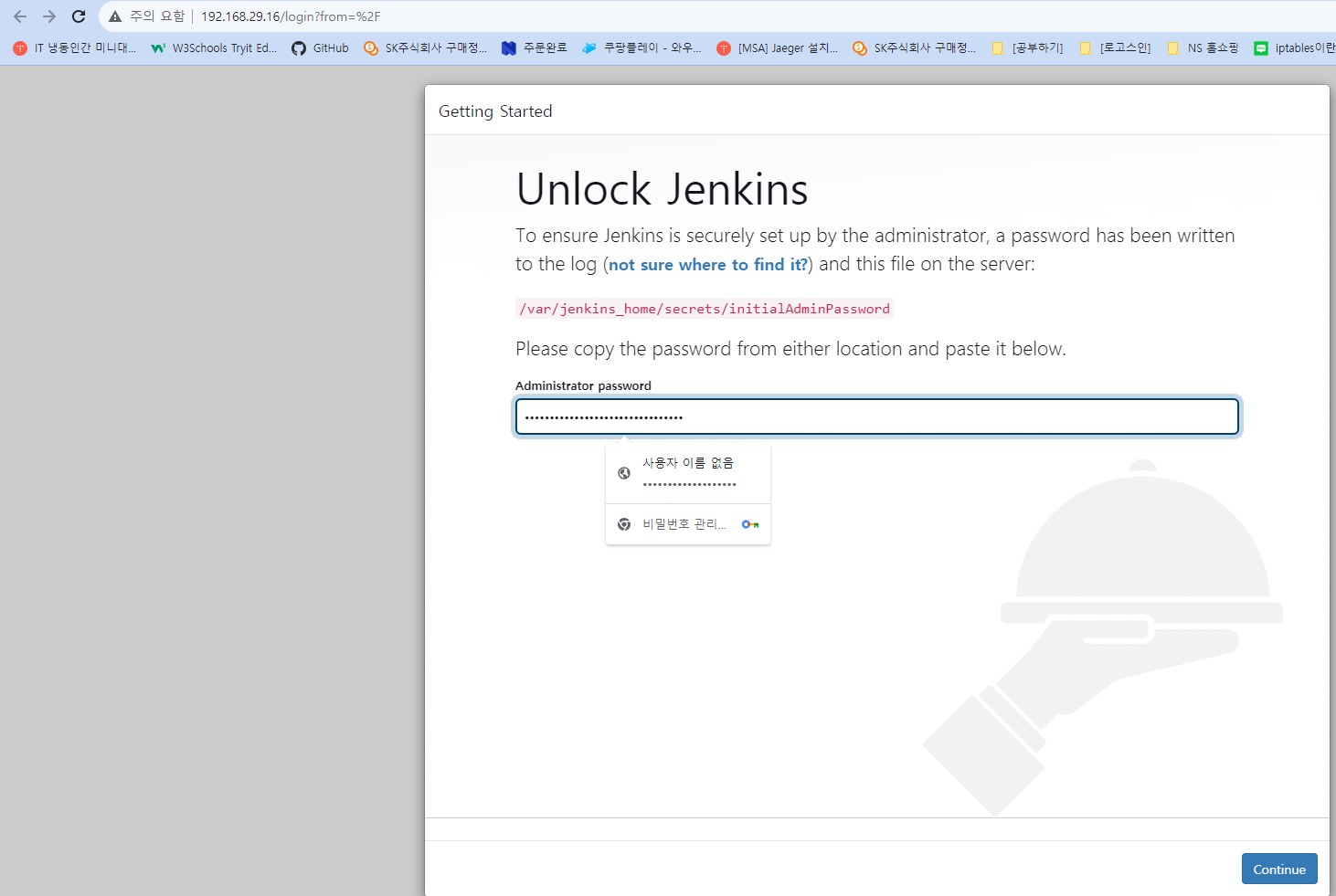Click the 'not sure where to find it?' link

[x=708, y=265]
